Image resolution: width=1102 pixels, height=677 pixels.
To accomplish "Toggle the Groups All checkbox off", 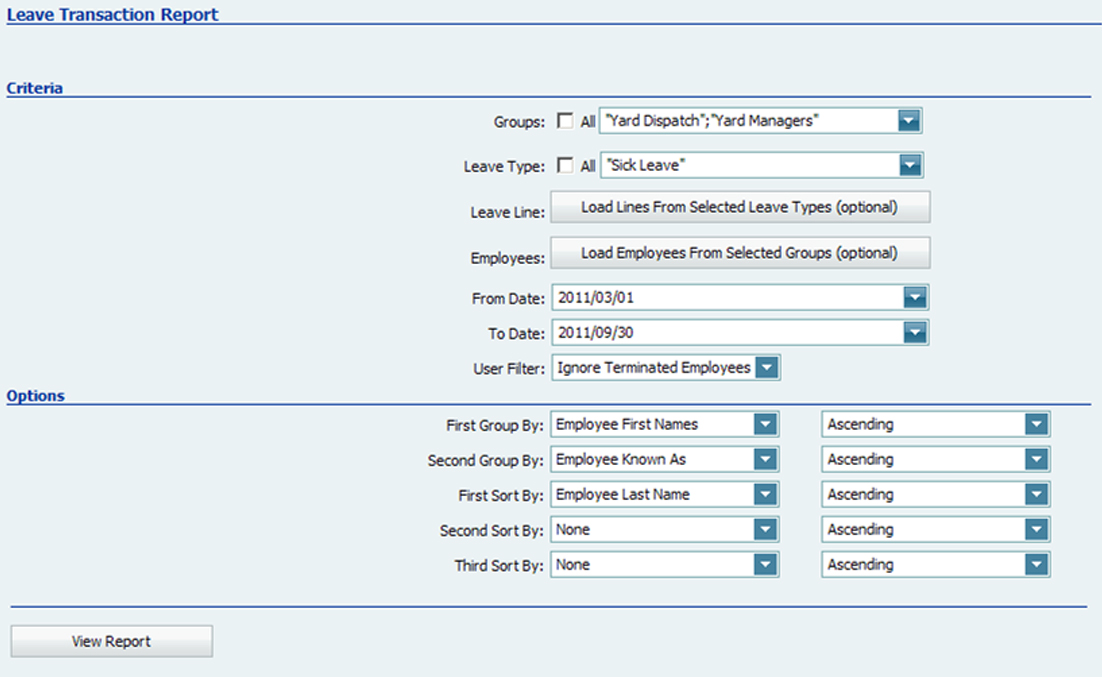I will [x=566, y=120].
